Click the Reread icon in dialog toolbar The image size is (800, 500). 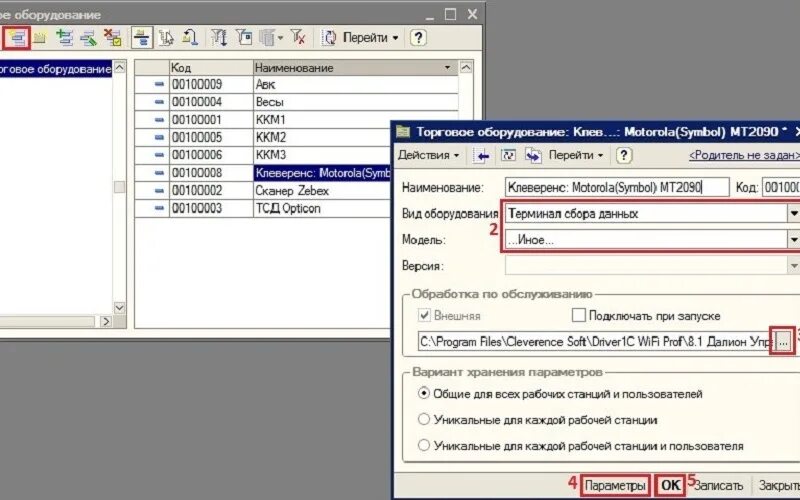(508, 156)
